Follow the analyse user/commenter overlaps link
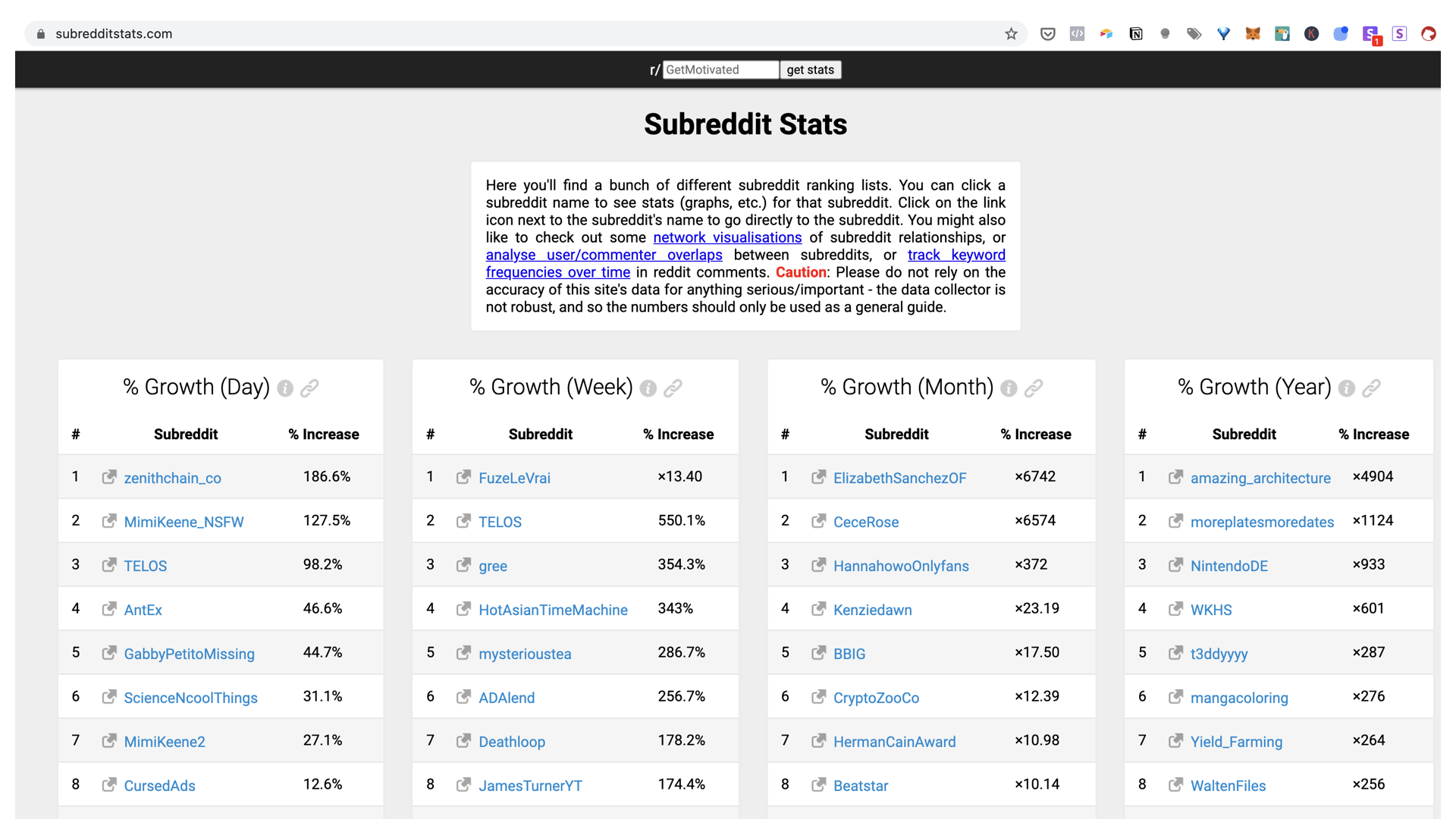 pyautogui.click(x=604, y=255)
